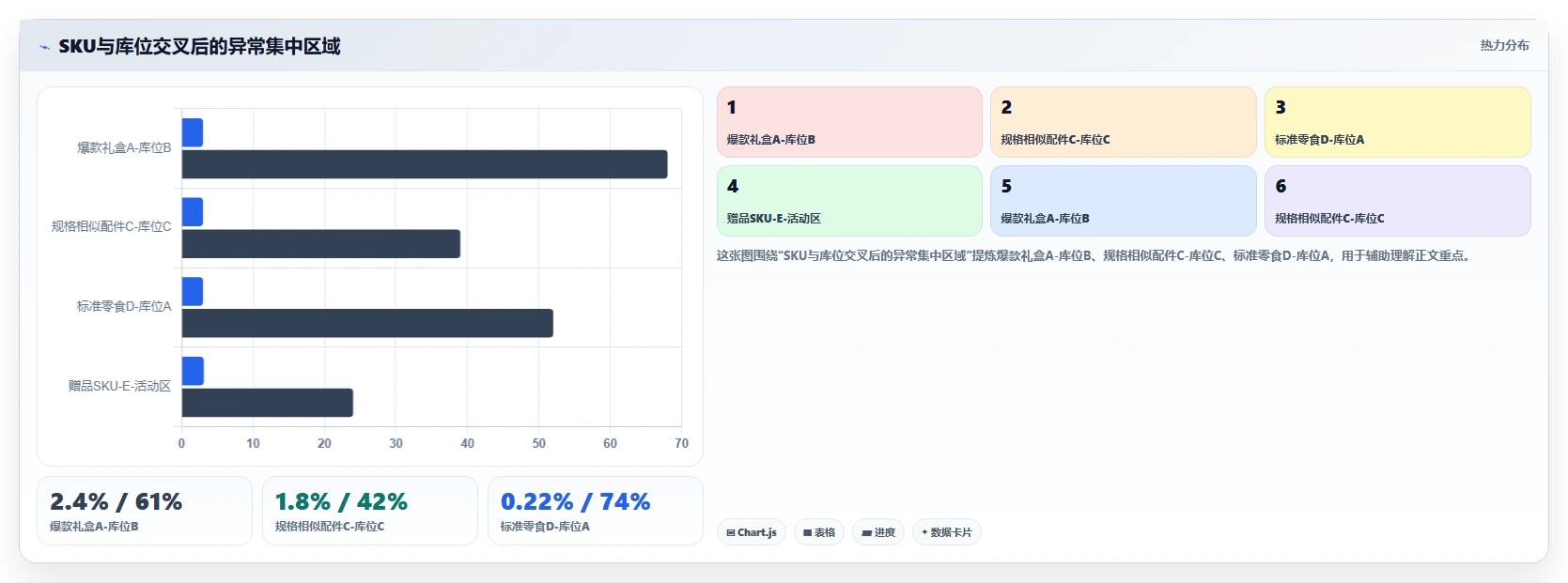This screenshot has height=583, width=1568.
Task: Select the 进度 tag label
Action: (x=885, y=532)
